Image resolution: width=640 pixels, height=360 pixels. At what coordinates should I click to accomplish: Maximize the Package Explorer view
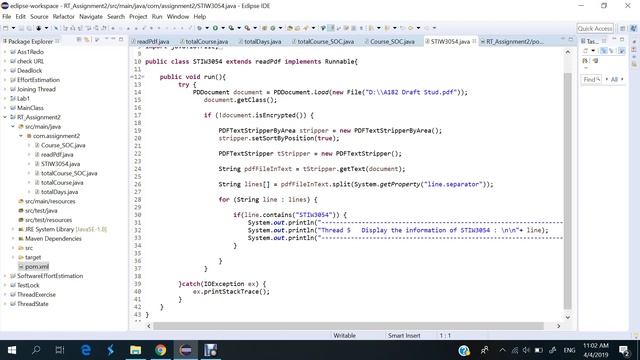click(x=121, y=39)
